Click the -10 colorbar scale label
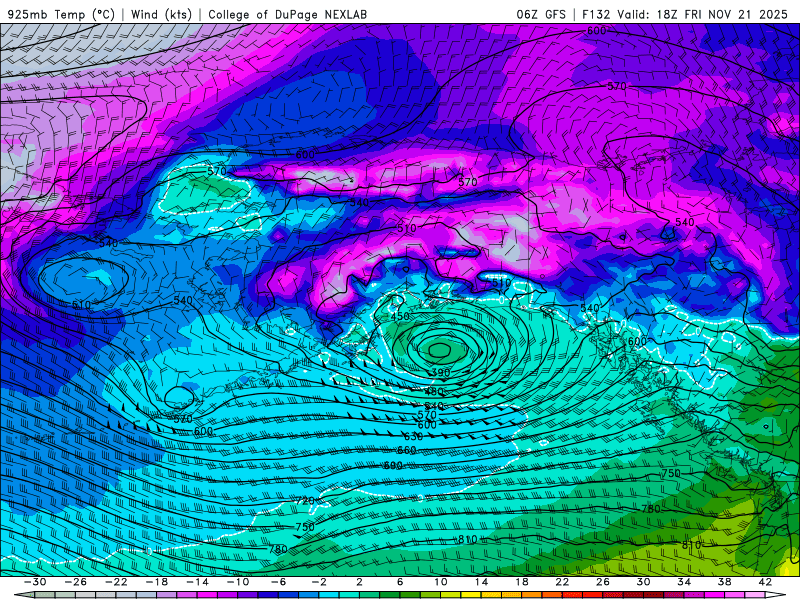 point(238,582)
